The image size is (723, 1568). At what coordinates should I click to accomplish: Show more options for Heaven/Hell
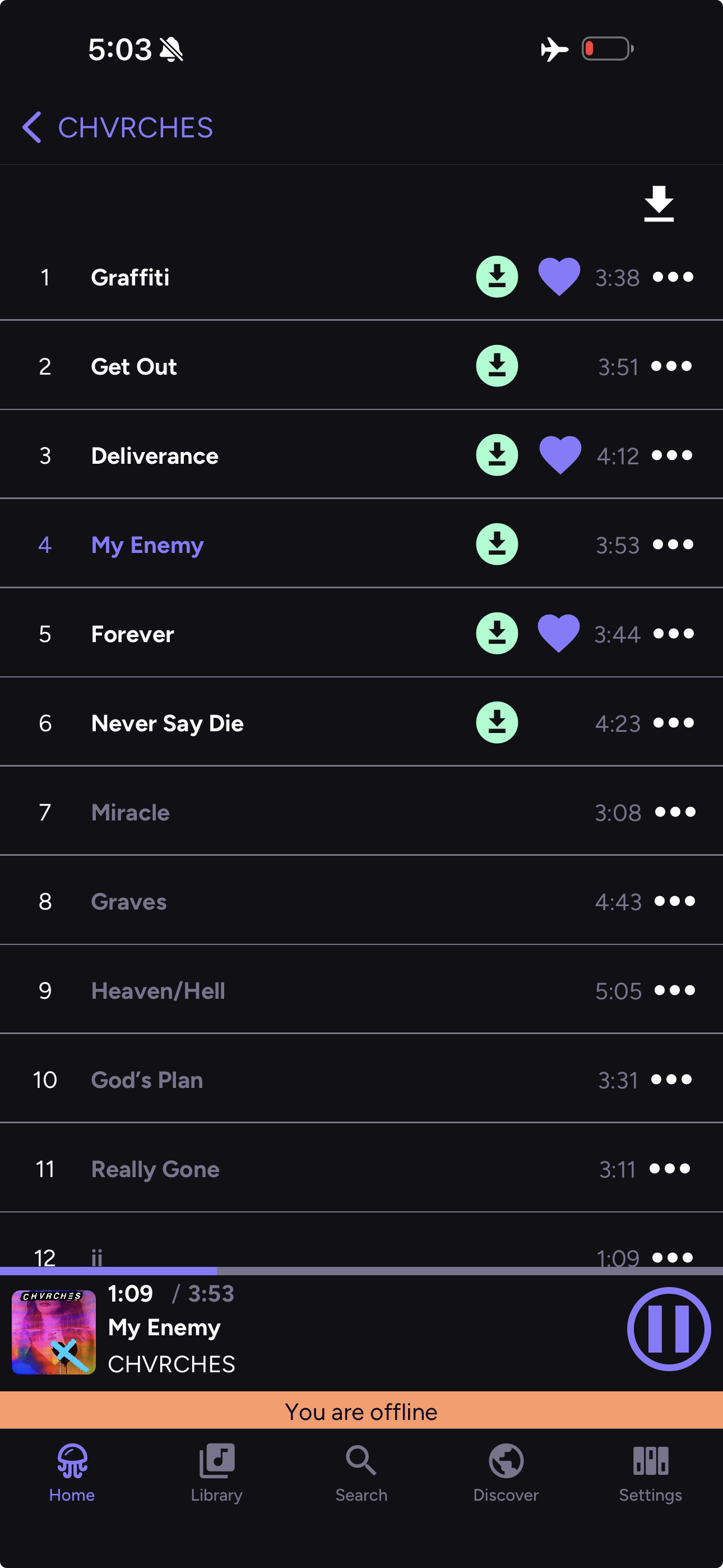click(x=673, y=990)
